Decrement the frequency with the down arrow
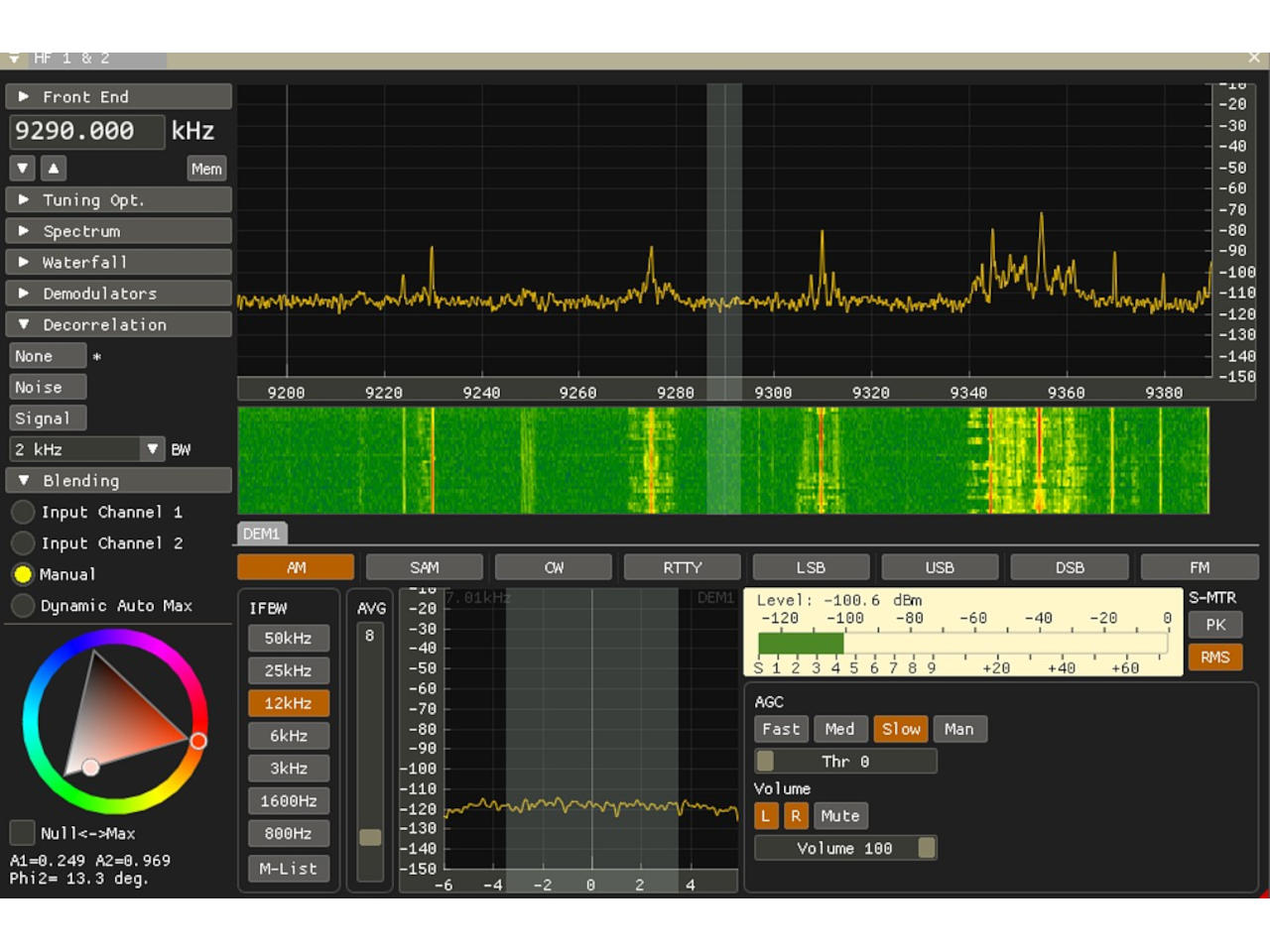1270x952 pixels. click(x=22, y=168)
